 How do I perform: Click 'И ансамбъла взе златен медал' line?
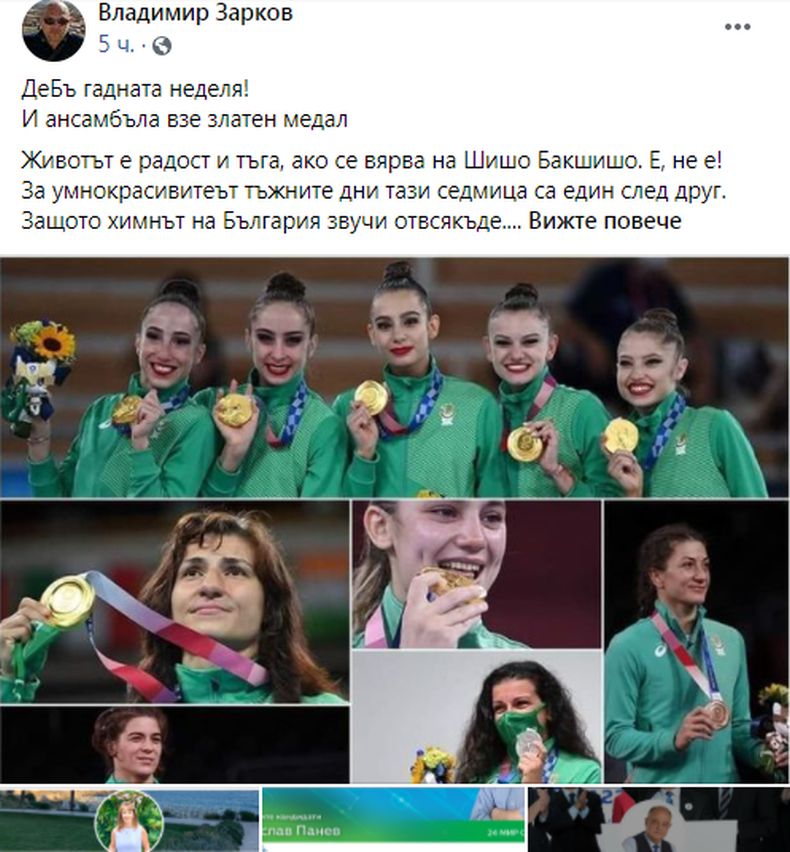coord(185,119)
